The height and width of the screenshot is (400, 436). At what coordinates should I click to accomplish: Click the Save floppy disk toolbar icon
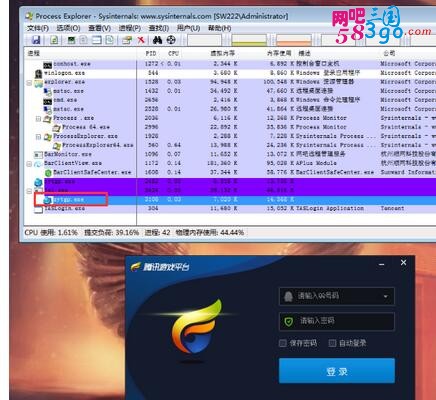tap(36, 40)
